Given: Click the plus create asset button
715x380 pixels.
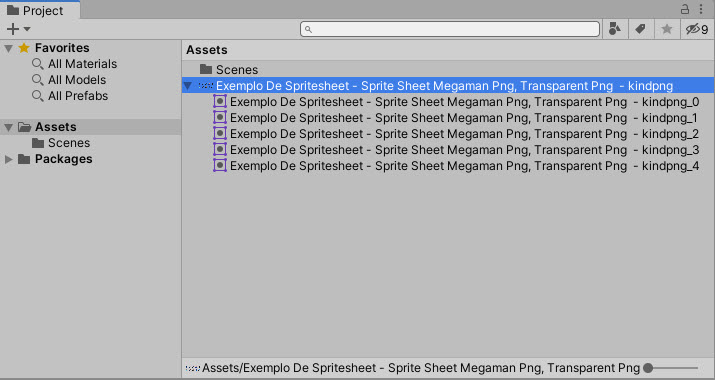Looking at the screenshot, I should (13, 29).
